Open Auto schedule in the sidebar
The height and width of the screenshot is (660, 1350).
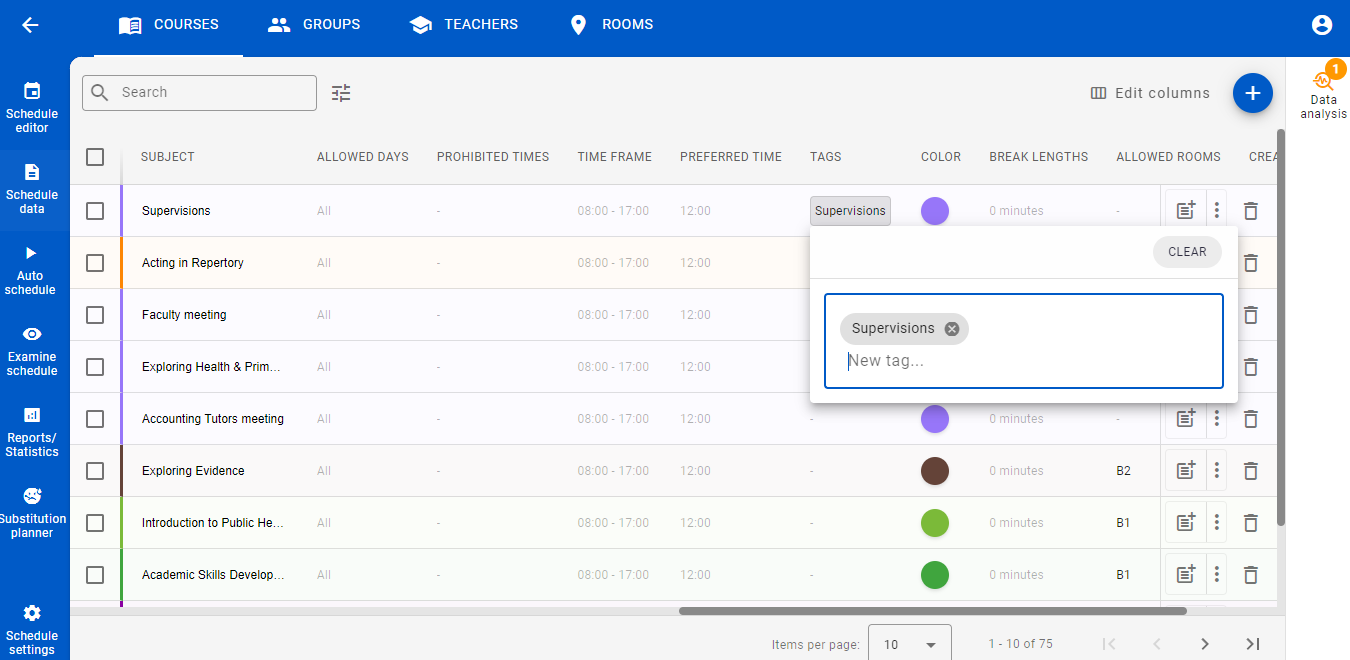30,269
